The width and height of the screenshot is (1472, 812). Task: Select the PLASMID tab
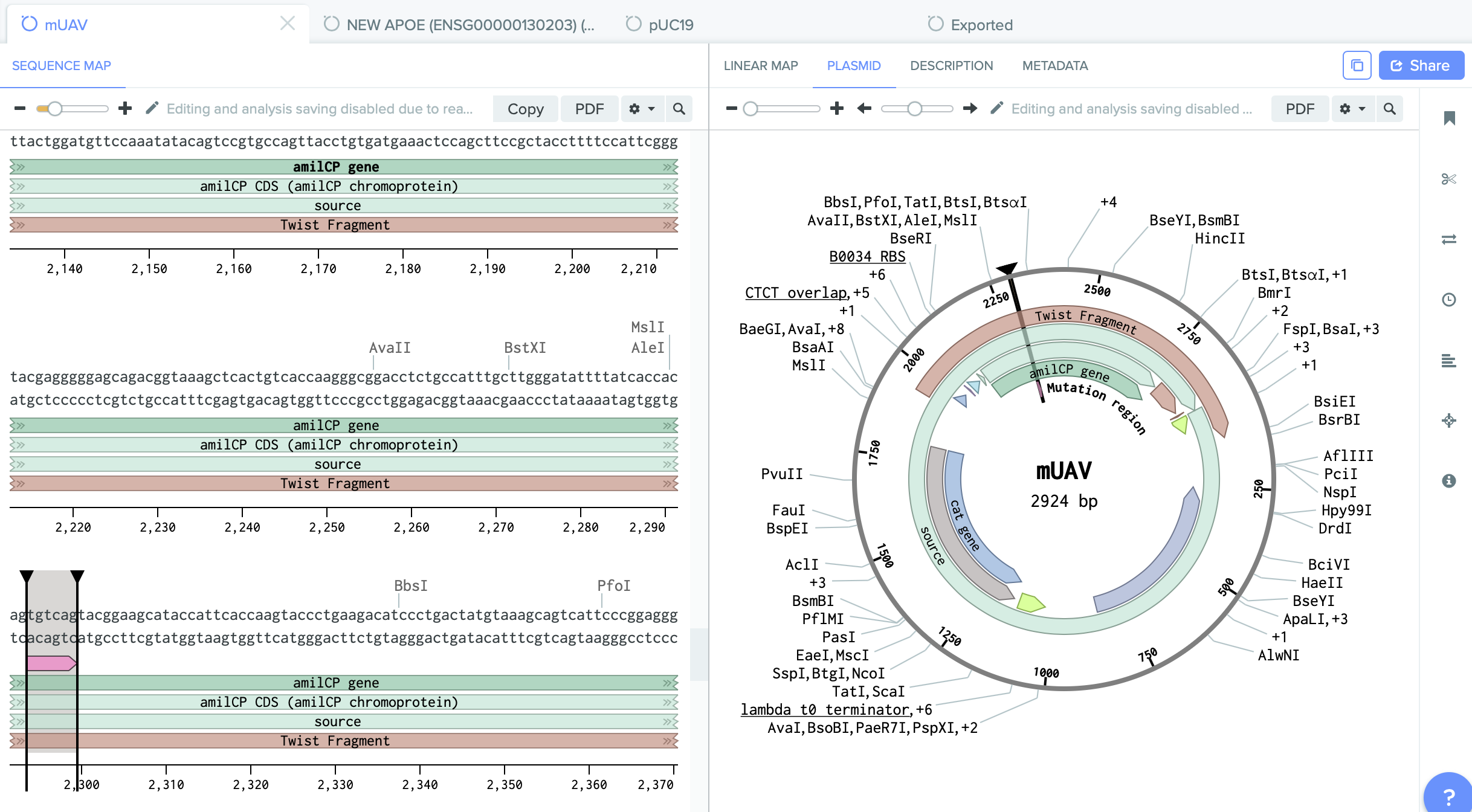click(x=854, y=66)
